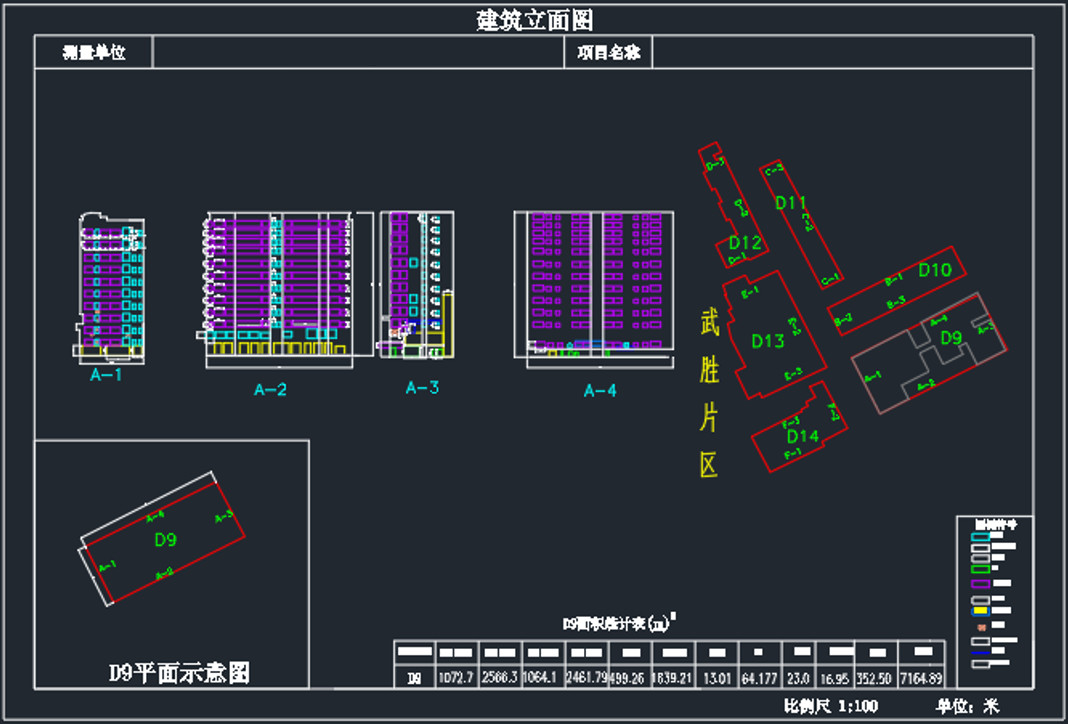The width and height of the screenshot is (1068, 724).
Task: Click table cell value 2566.3
Action: click(499, 678)
